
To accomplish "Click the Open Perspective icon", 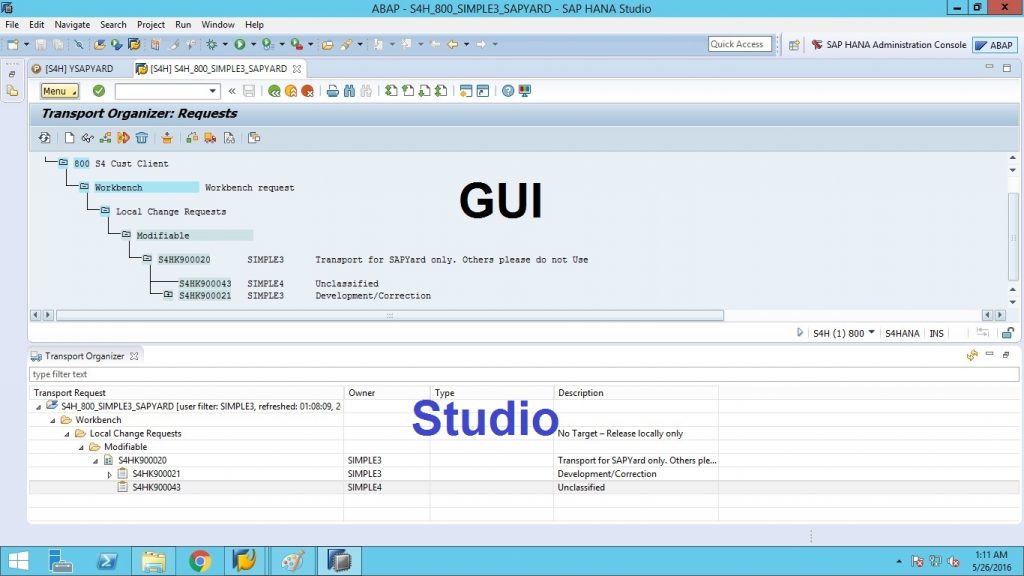I will click(794, 45).
